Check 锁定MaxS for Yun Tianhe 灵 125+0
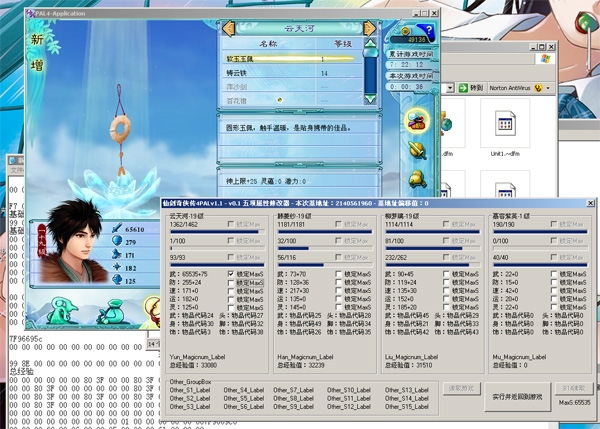Image resolution: width=600 pixels, height=429 pixels. pos(231,308)
